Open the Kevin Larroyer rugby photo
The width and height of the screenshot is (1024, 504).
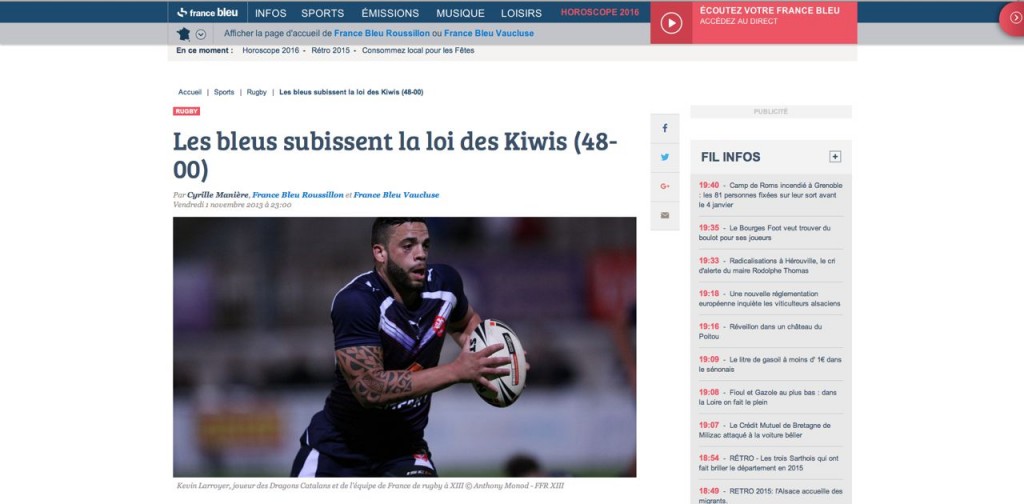tap(404, 347)
